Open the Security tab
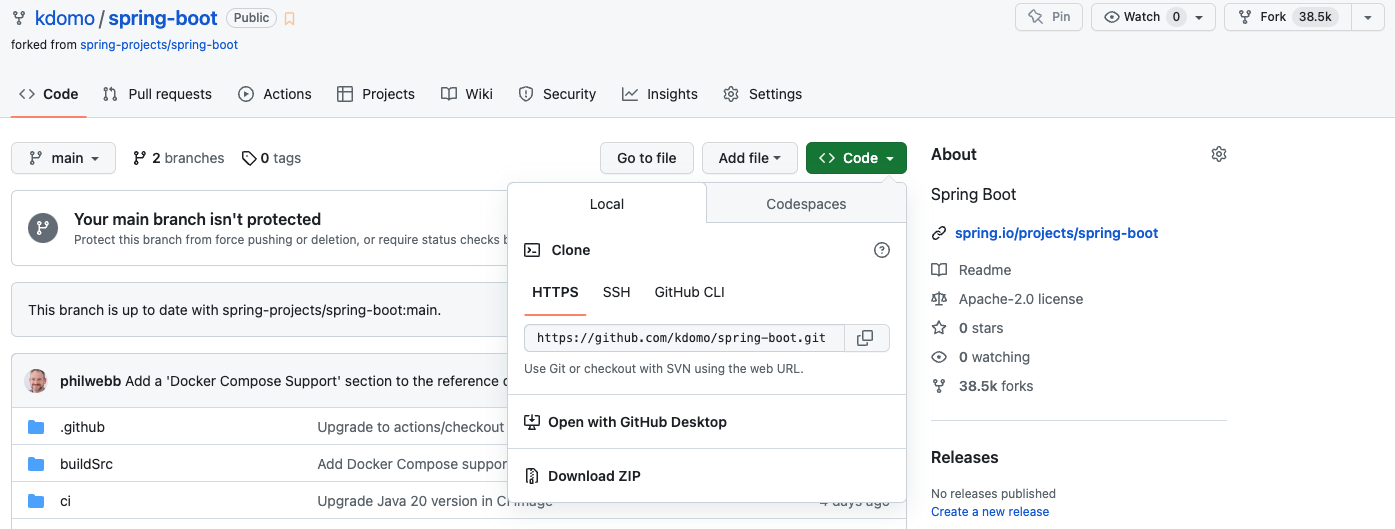1395x529 pixels. 557,94
